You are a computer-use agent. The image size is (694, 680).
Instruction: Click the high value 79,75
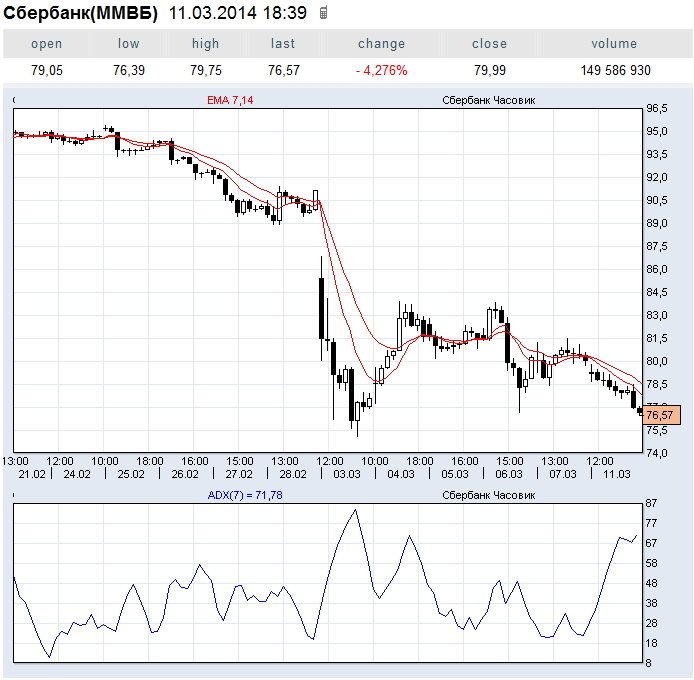click(x=206, y=70)
